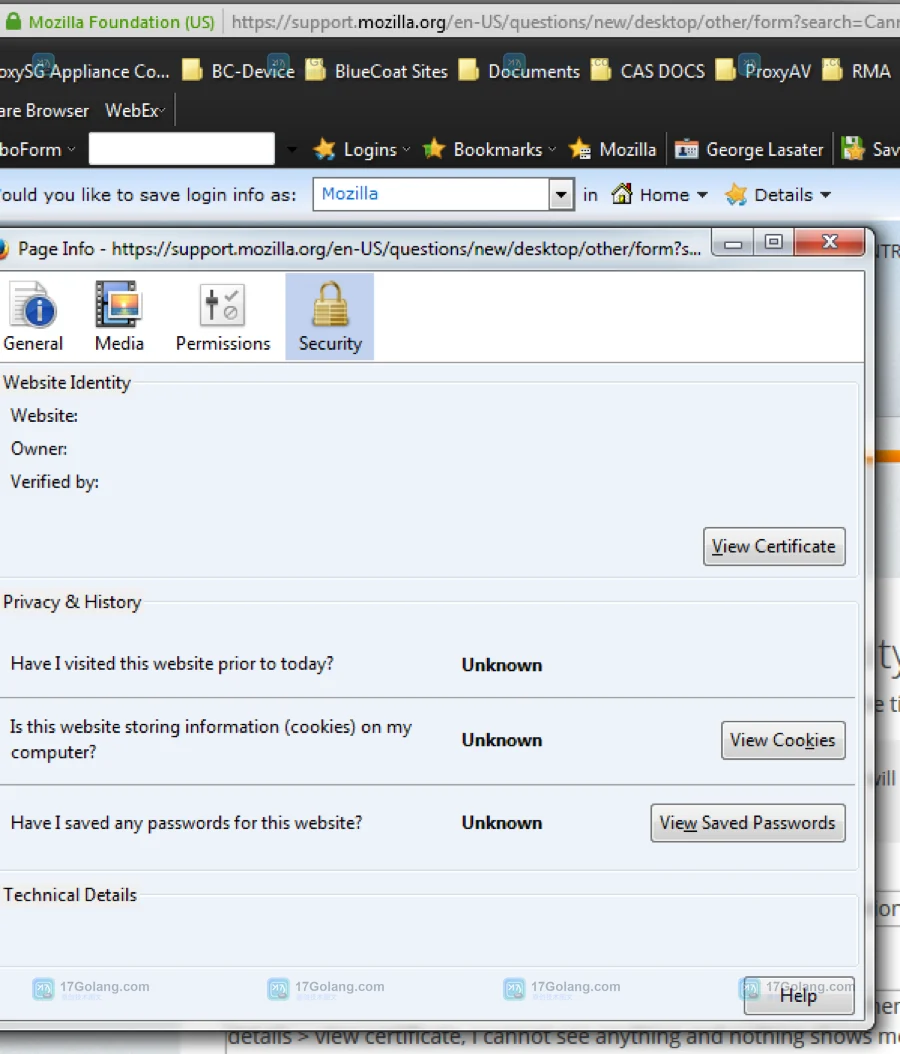
Task: Open View Saved Passwords
Action: [747, 823]
